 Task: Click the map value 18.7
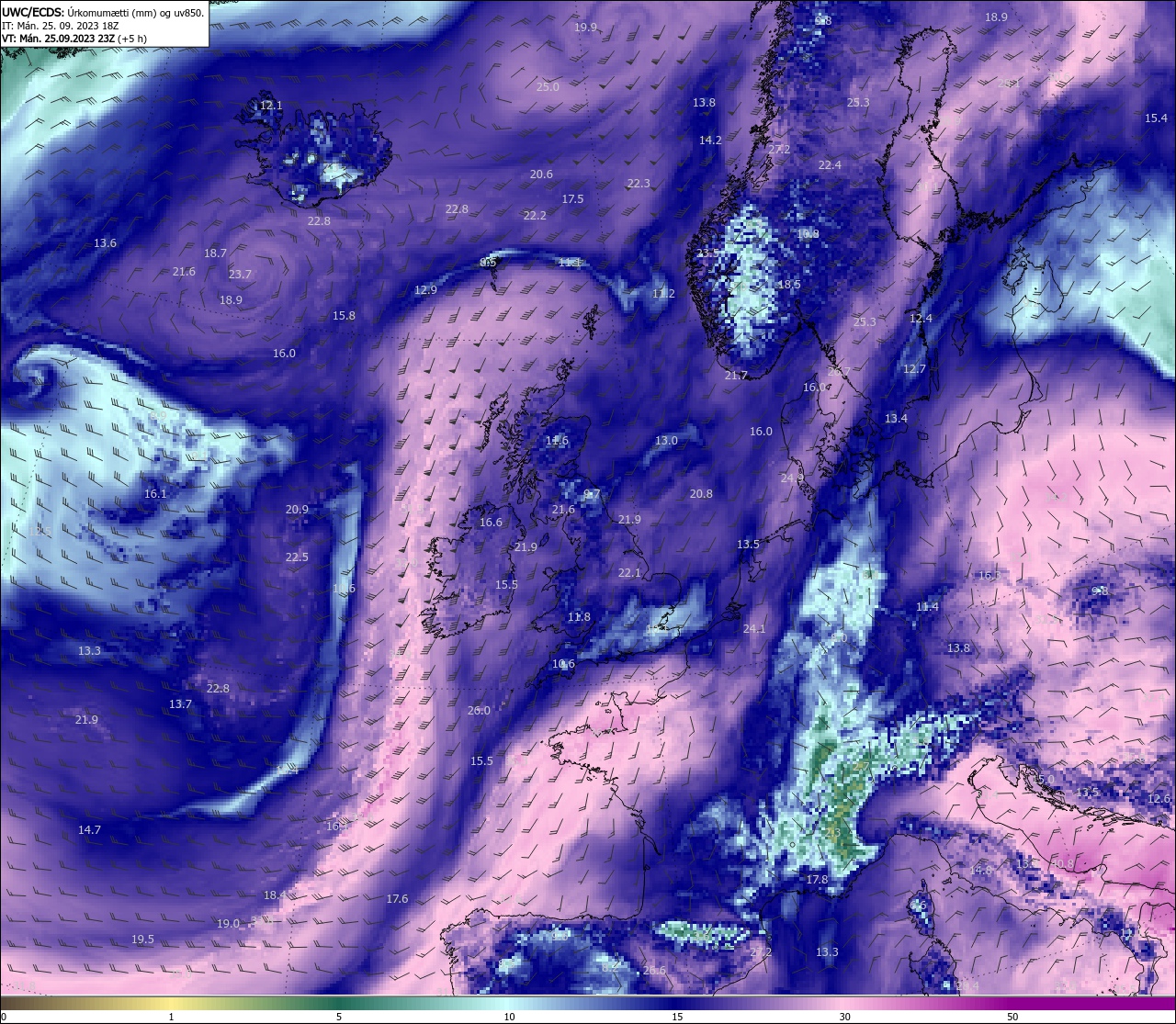(x=215, y=253)
